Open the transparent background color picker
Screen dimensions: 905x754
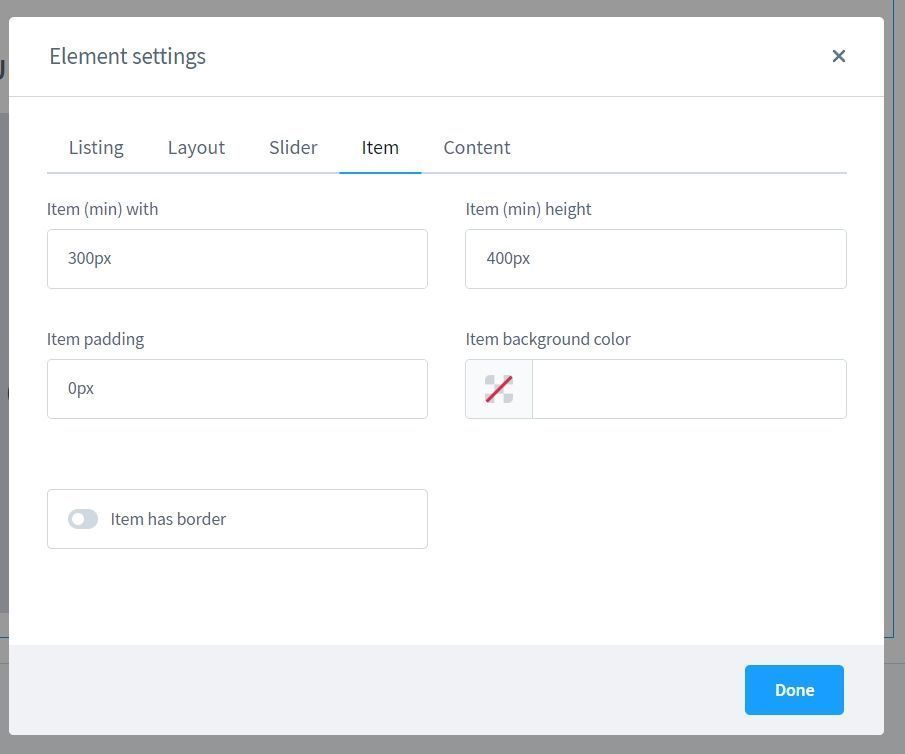tap(499, 389)
